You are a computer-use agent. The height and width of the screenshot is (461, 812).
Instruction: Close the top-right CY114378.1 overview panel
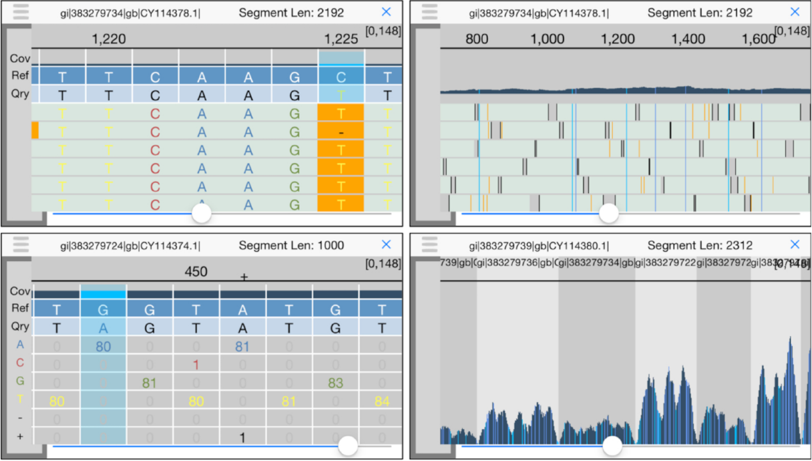pyautogui.click(x=795, y=12)
